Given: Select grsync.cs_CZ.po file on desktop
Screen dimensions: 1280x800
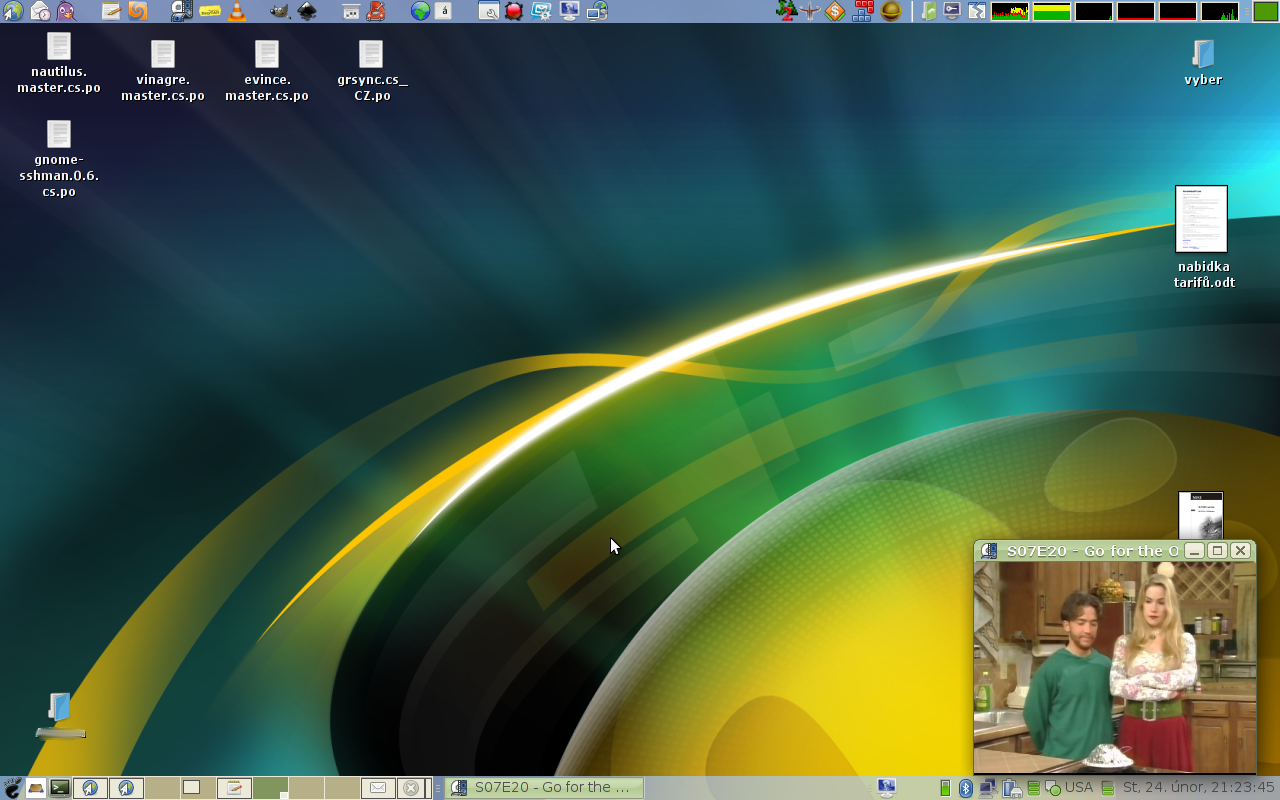Looking at the screenshot, I should [371, 71].
